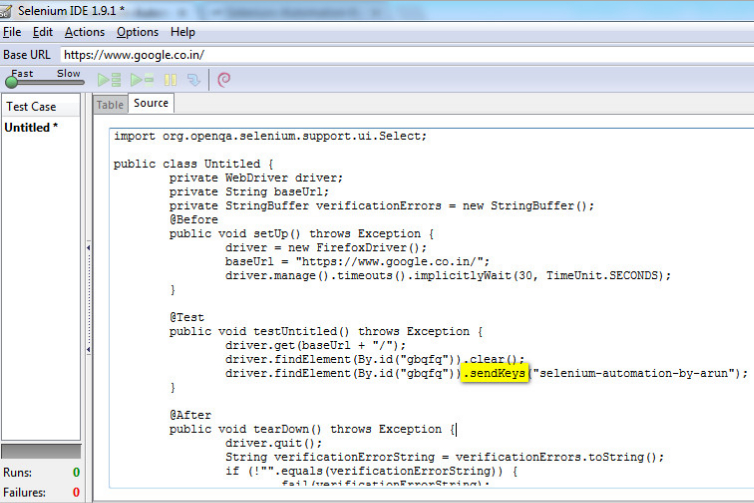Click 'private WebDriver driver;' line
Image resolution: width=754 pixels, height=503 pixels.
click(256, 178)
